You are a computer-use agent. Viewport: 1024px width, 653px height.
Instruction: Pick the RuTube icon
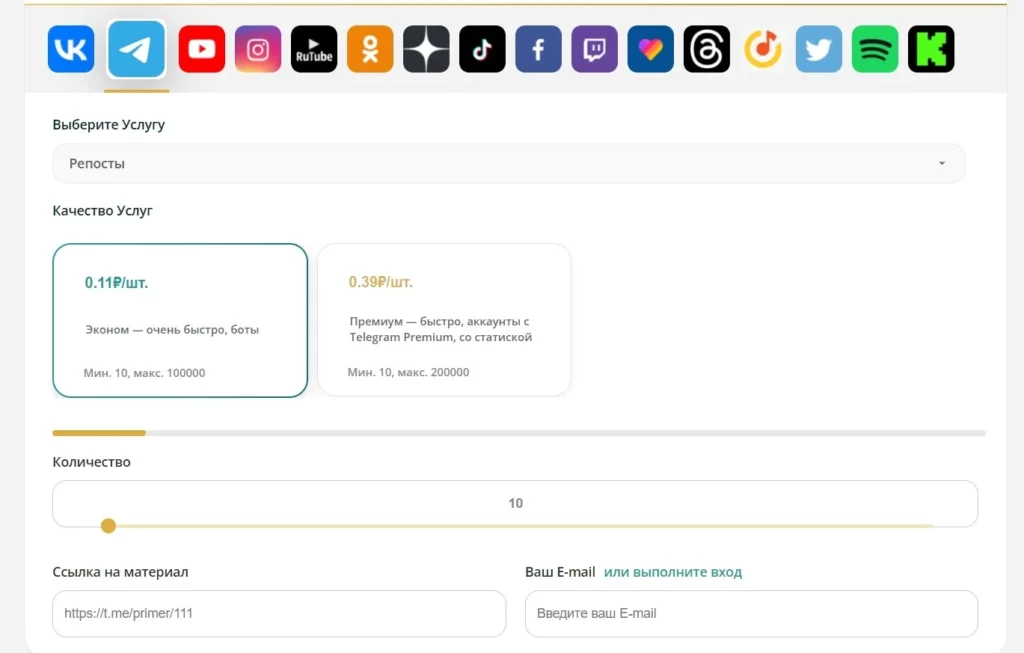click(314, 49)
